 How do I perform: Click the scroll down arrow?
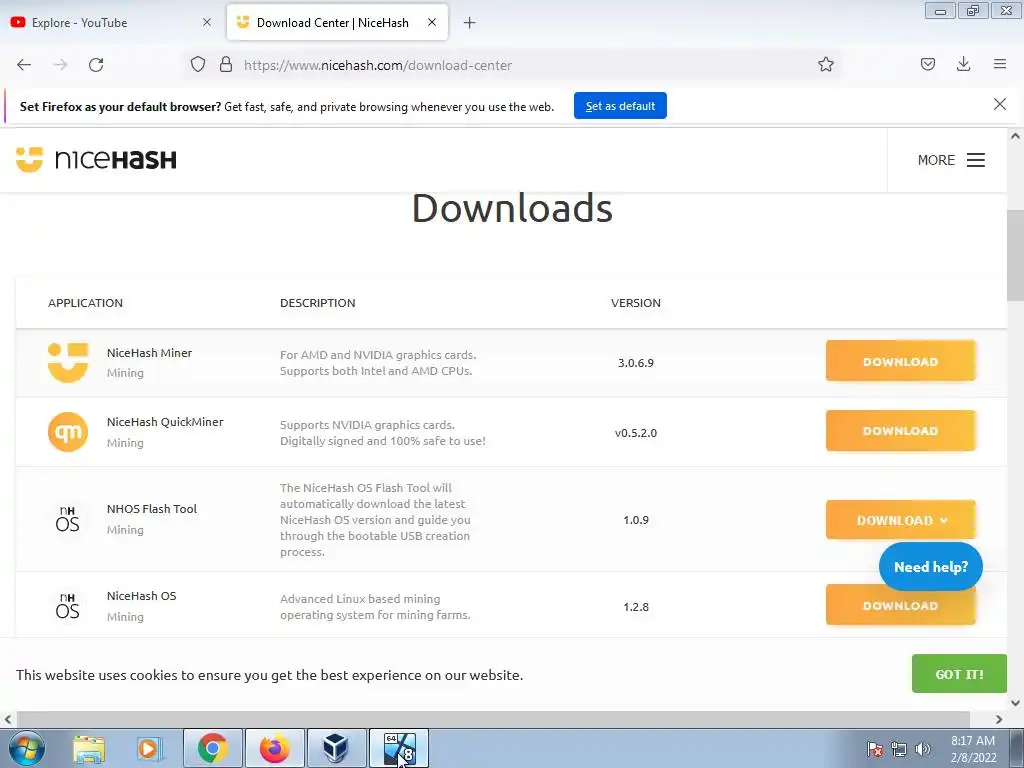click(1015, 703)
